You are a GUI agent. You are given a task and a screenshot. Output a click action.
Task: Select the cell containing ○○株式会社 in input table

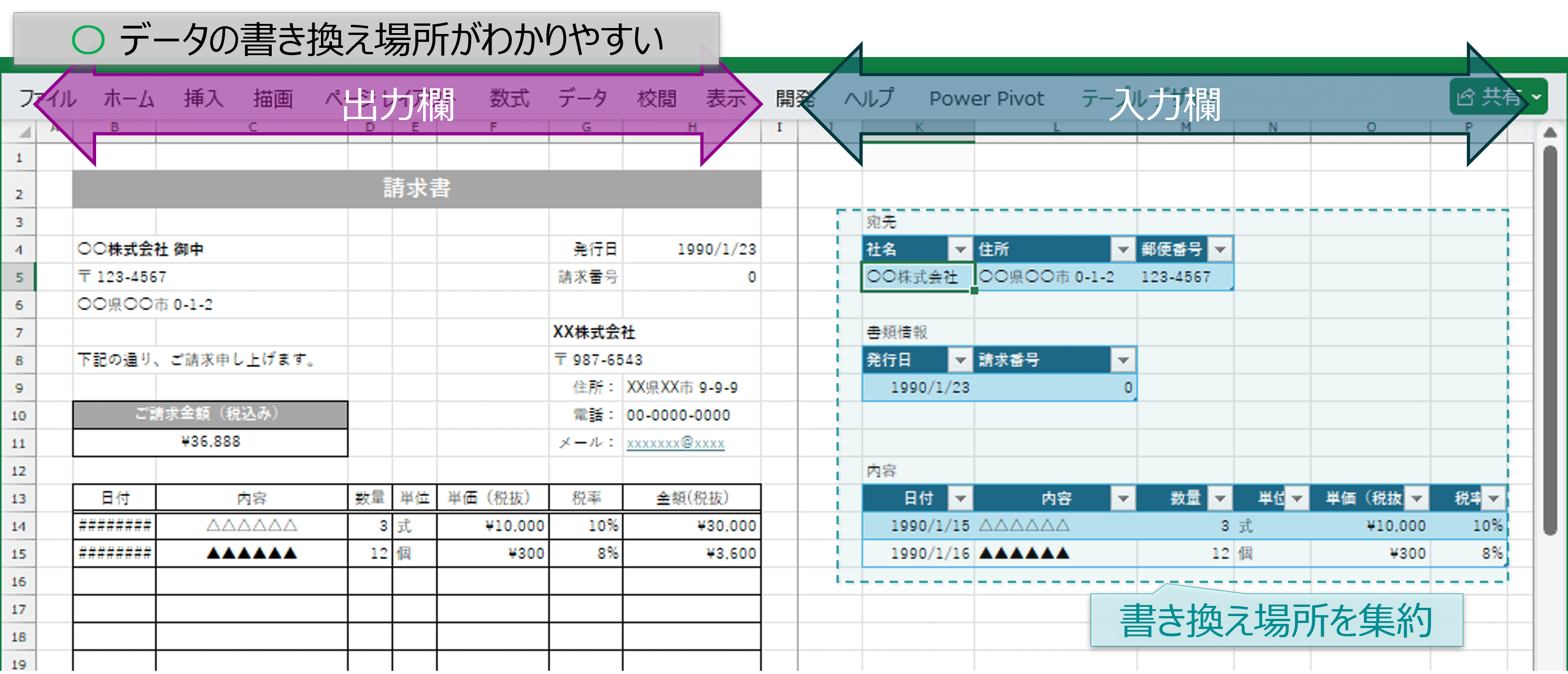coord(918,277)
